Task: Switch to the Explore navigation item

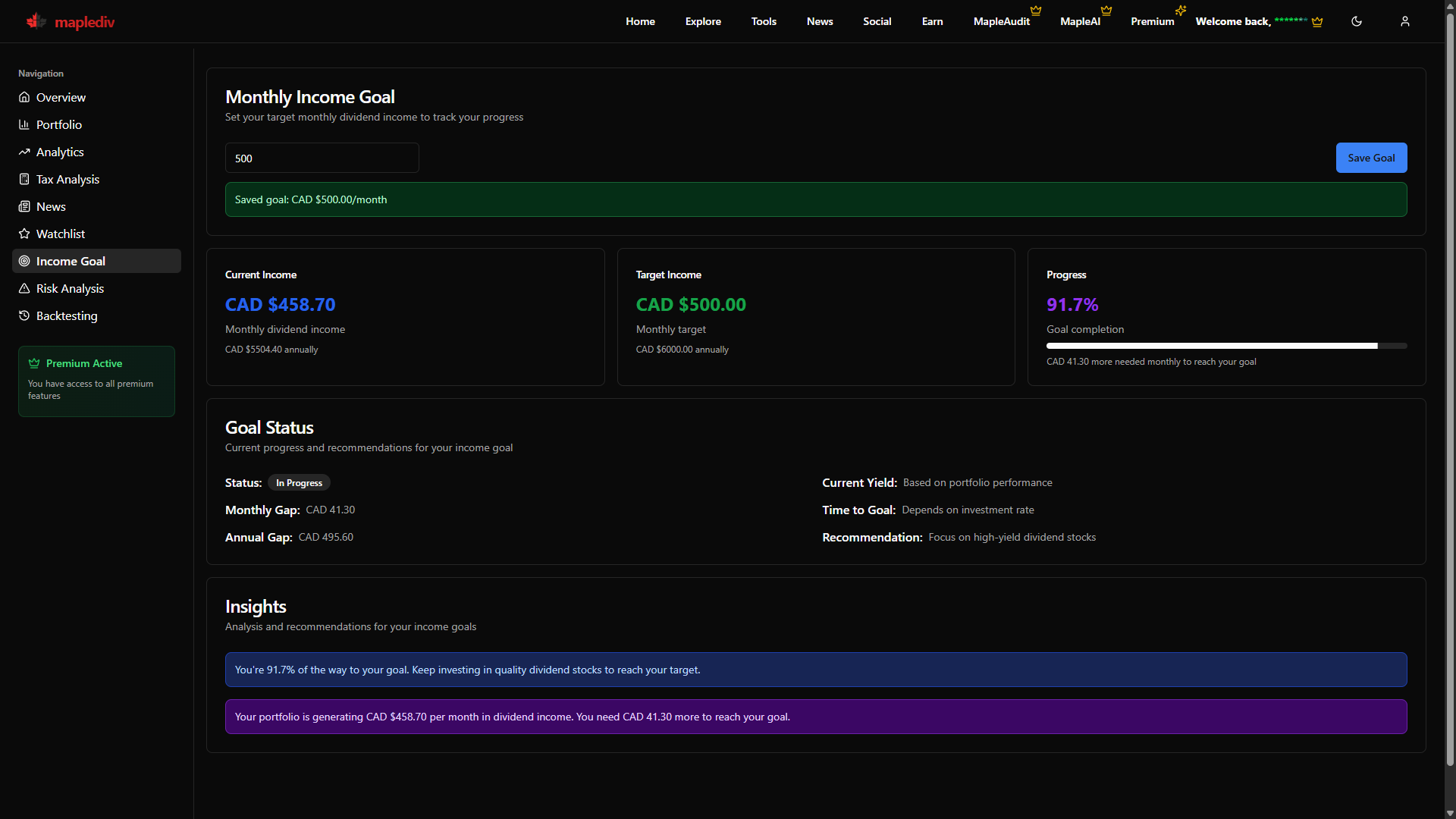Action: click(702, 21)
